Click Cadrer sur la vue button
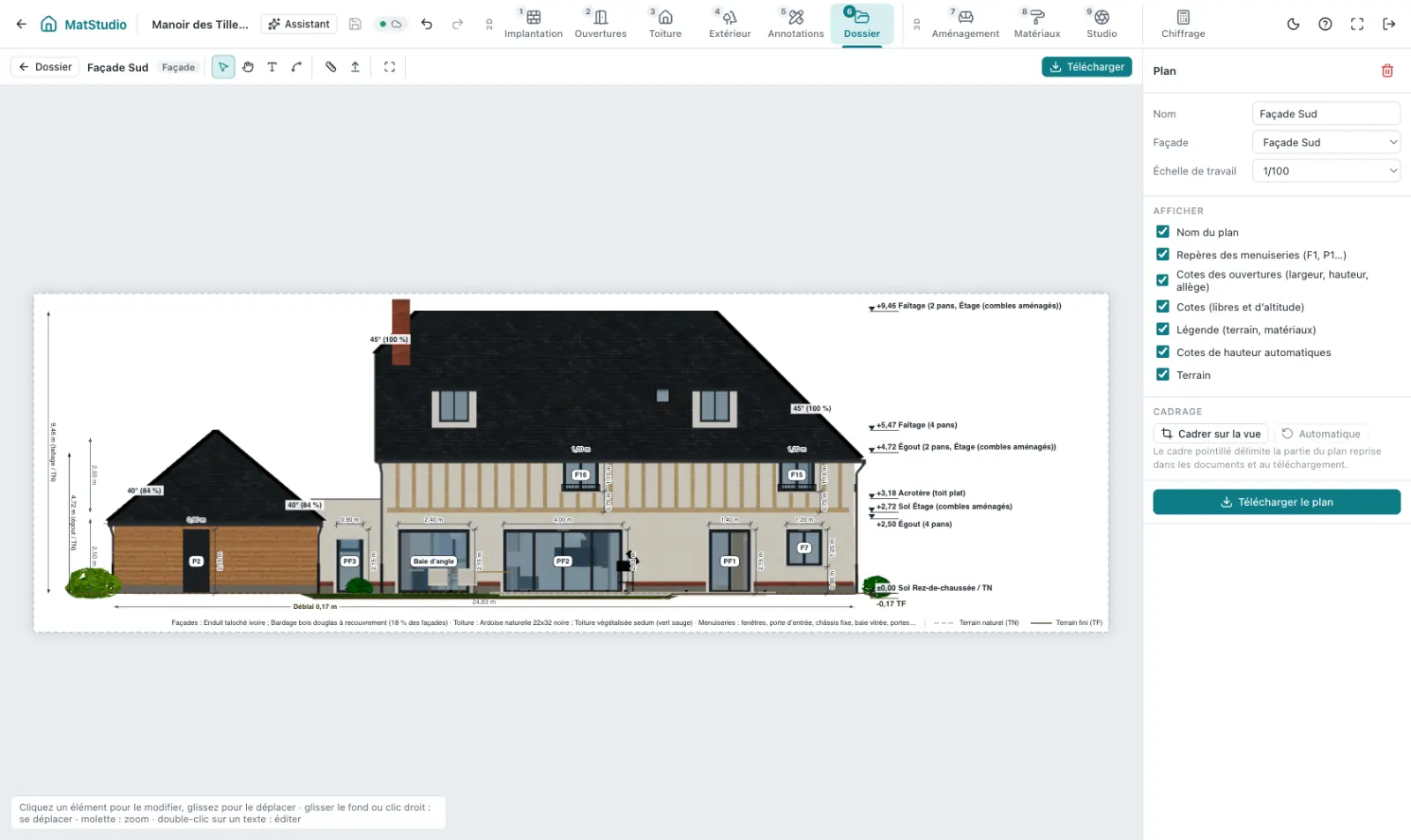1411x840 pixels. click(1211, 434)
